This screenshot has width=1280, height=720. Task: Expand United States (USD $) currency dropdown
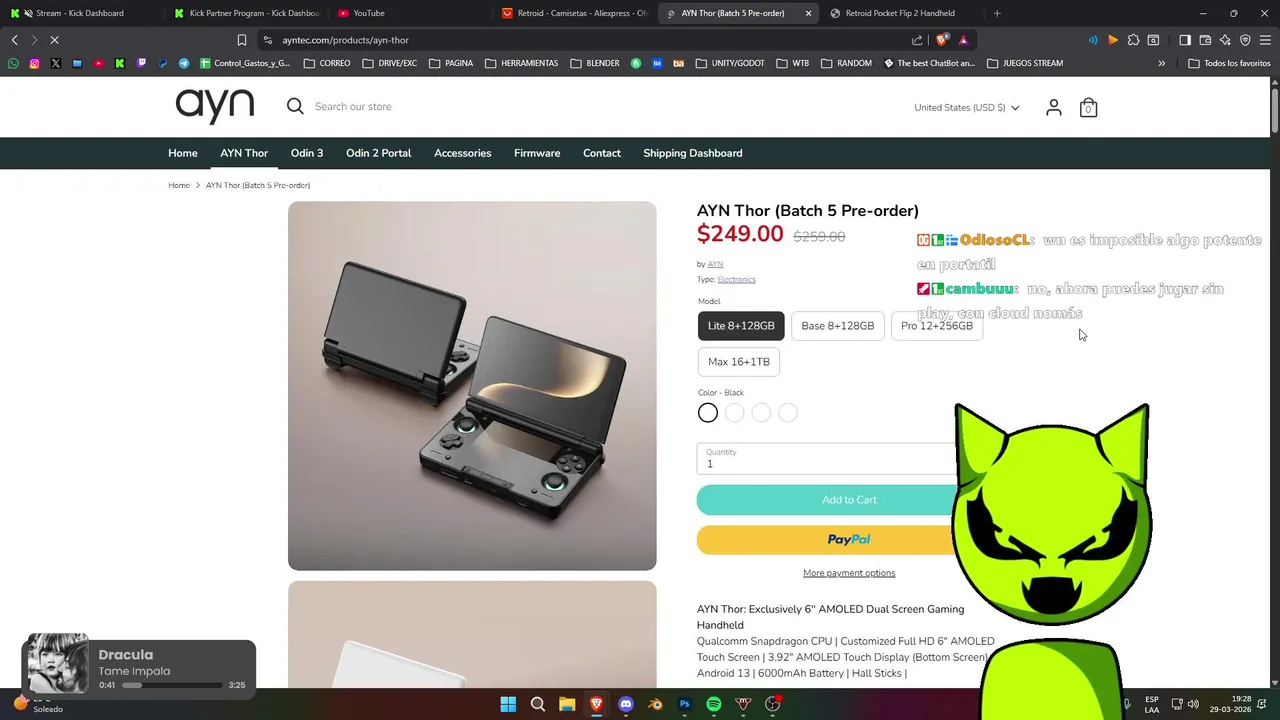966,107
